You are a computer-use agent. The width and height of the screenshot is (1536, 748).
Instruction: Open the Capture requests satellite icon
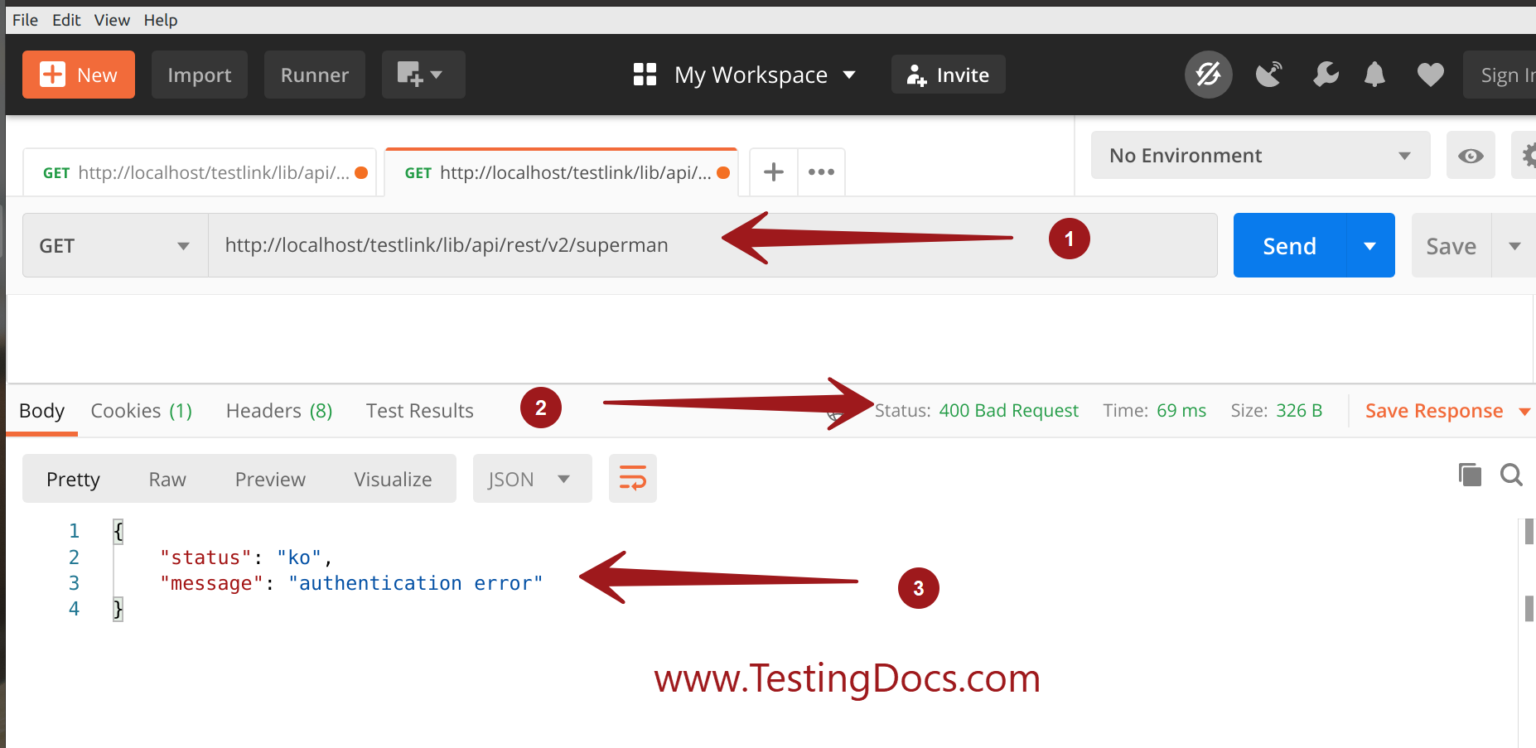coord(1268,74)
